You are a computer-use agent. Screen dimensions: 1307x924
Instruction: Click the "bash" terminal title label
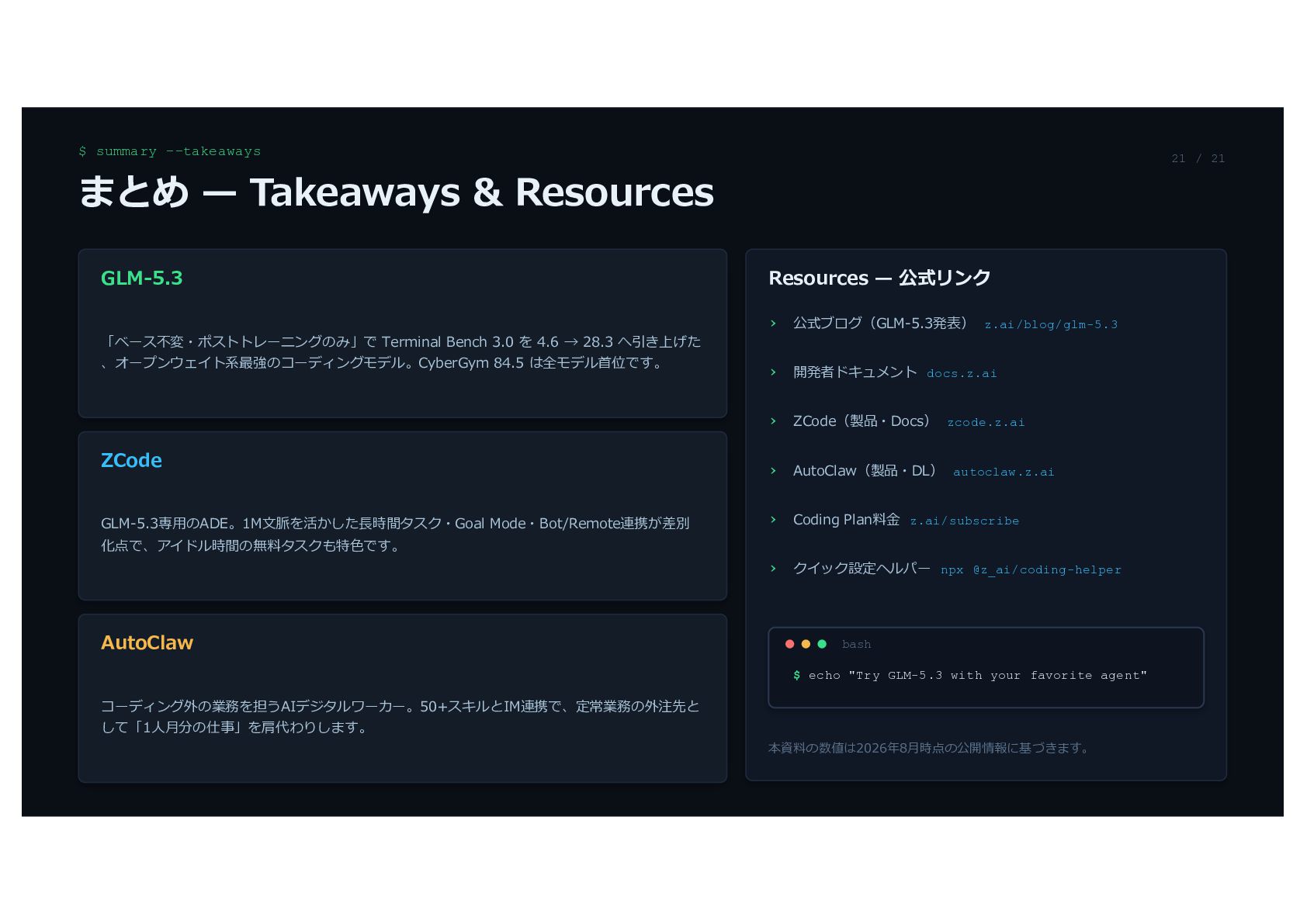[x=856, y=644]
